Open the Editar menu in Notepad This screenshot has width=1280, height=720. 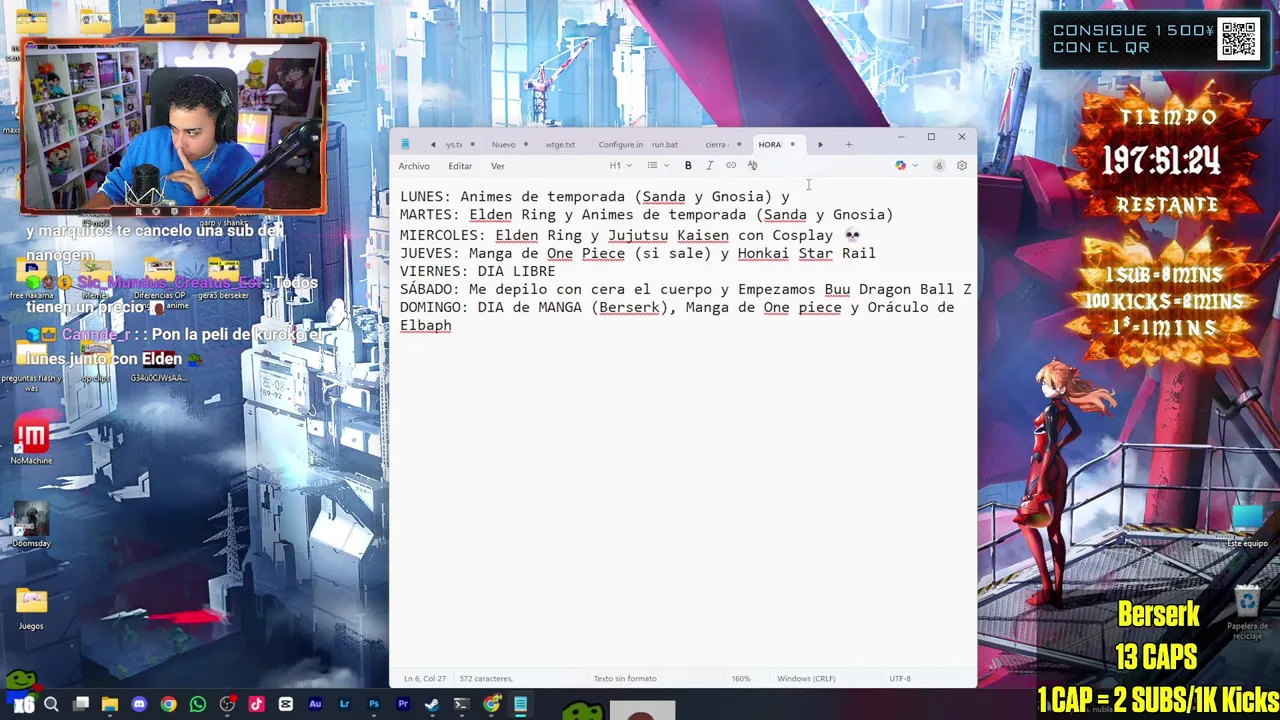[460, 166]
